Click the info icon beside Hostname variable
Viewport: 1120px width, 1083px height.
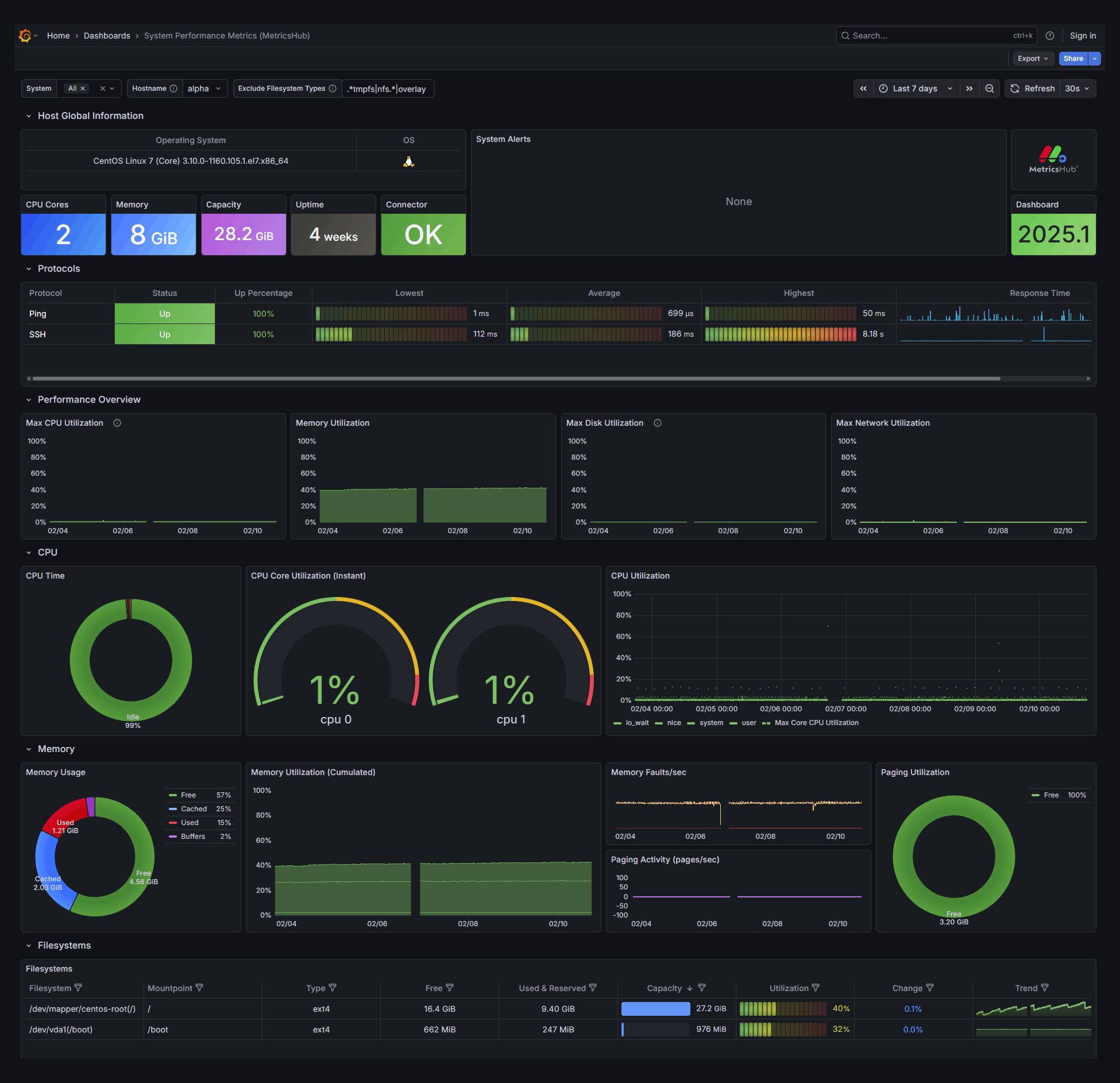pos(174,88)
